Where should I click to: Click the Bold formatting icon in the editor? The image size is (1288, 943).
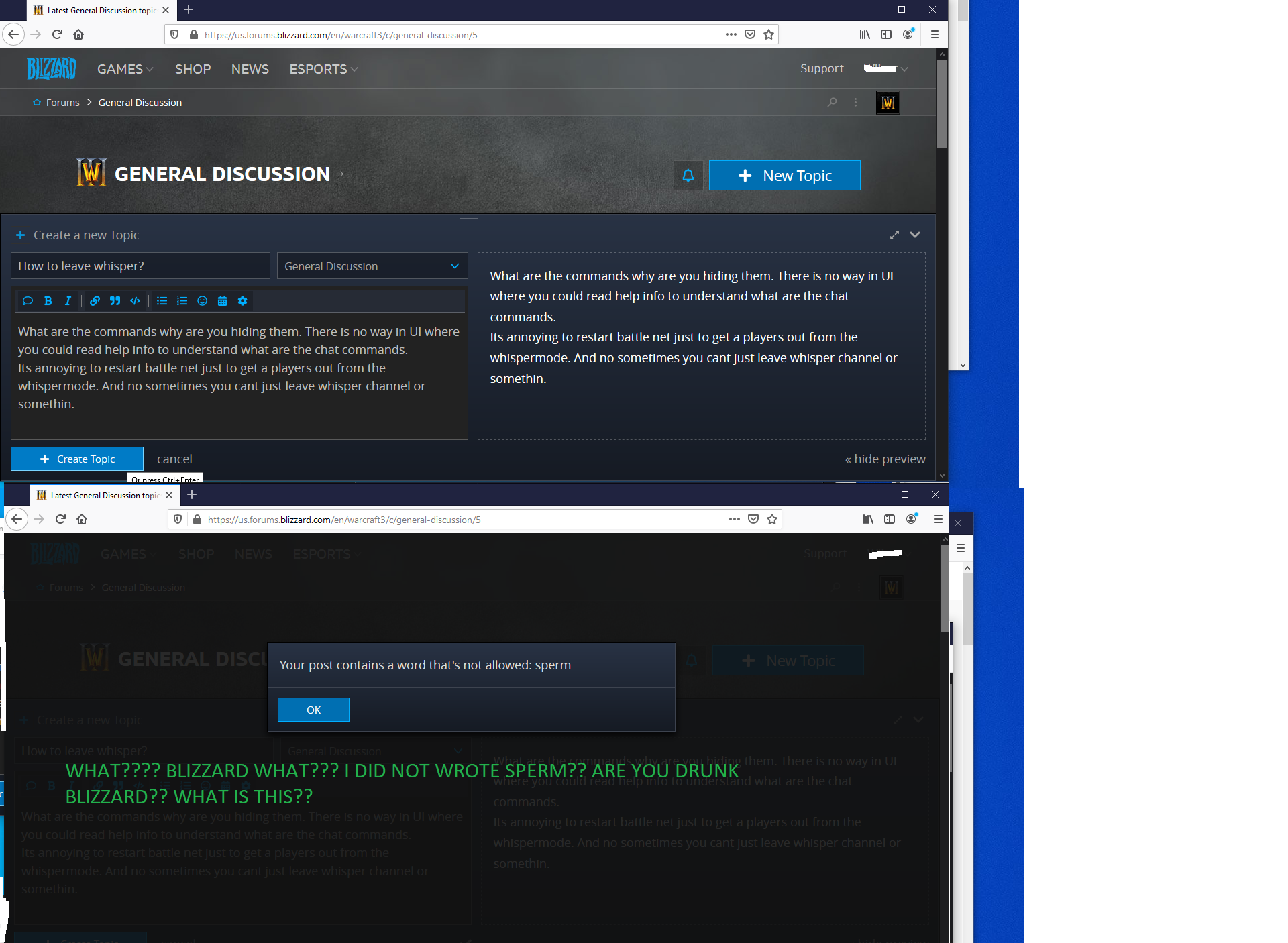pyautogui.click(x=48, y=301)
